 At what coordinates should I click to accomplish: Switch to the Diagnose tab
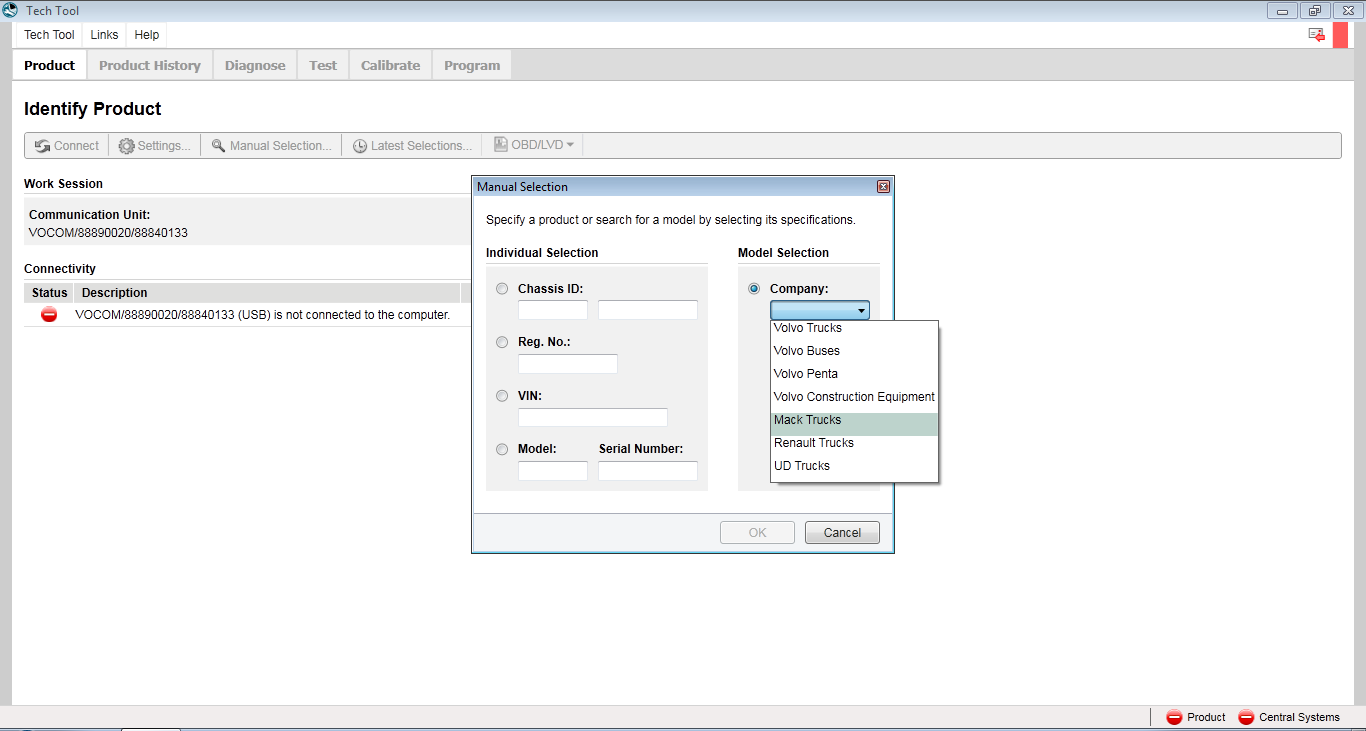click(255, 66)
